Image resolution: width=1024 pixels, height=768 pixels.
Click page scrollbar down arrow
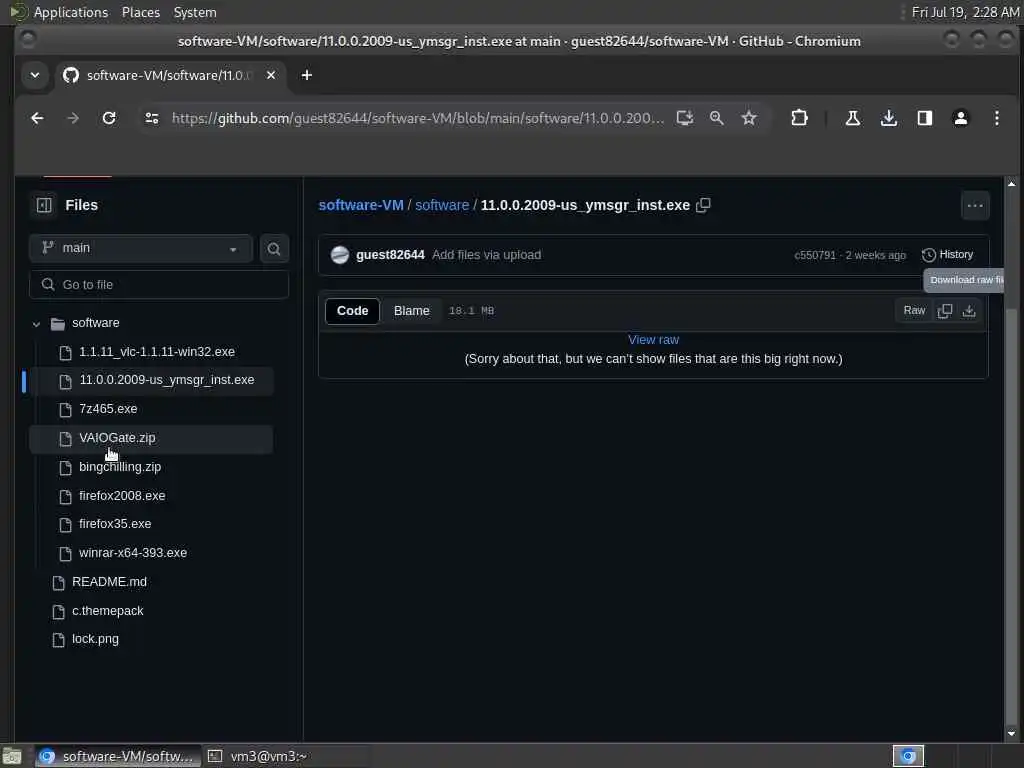point(1011,733)
